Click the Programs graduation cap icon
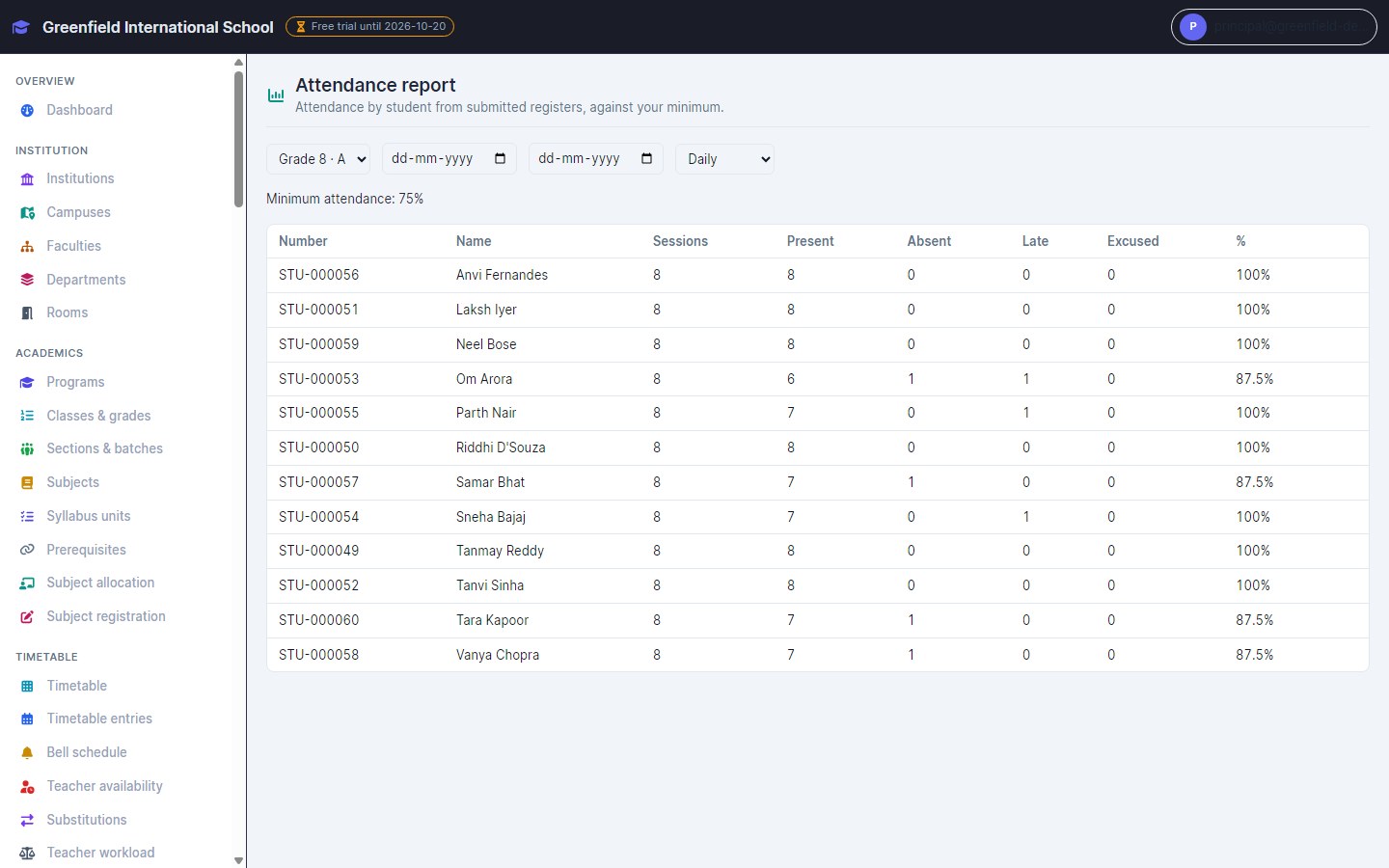Image resolution: width=1389 pixels, height=868 pixels. pyautogui.click(x=27, y=383)
